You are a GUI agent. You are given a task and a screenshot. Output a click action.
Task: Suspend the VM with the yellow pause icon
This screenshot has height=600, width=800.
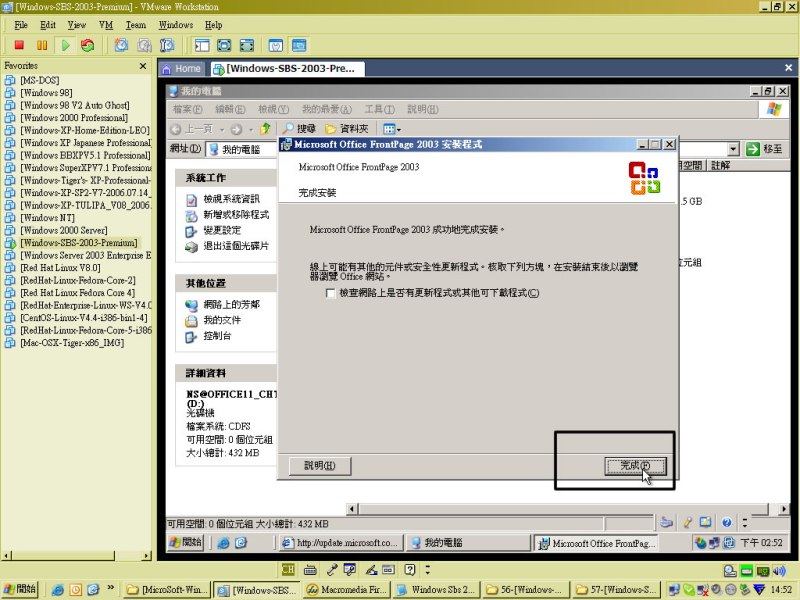(x=42, y=45)
